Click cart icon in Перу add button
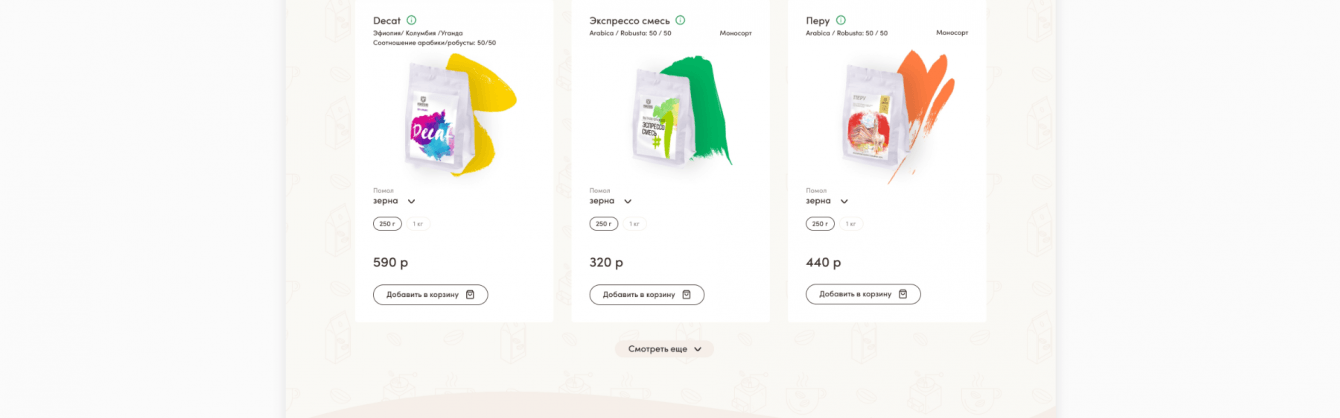The image size is (1340, 418). pos(903,294)
